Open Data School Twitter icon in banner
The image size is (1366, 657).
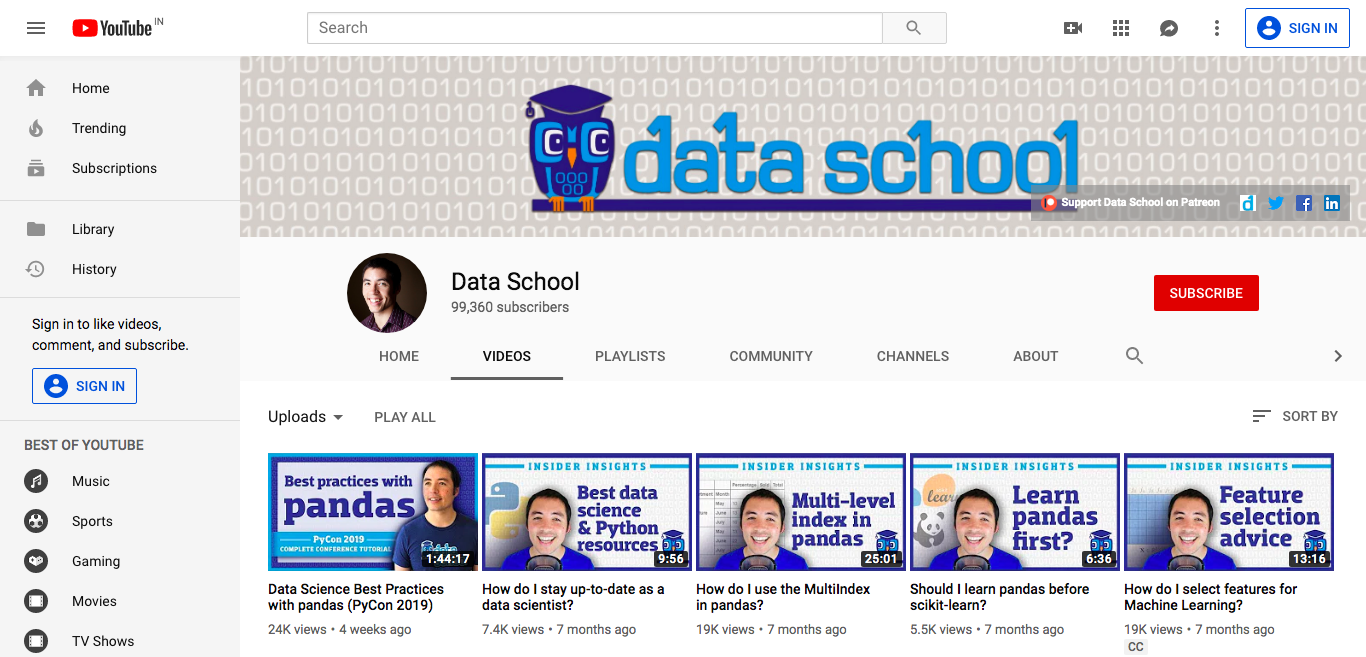click(1276, 203)
